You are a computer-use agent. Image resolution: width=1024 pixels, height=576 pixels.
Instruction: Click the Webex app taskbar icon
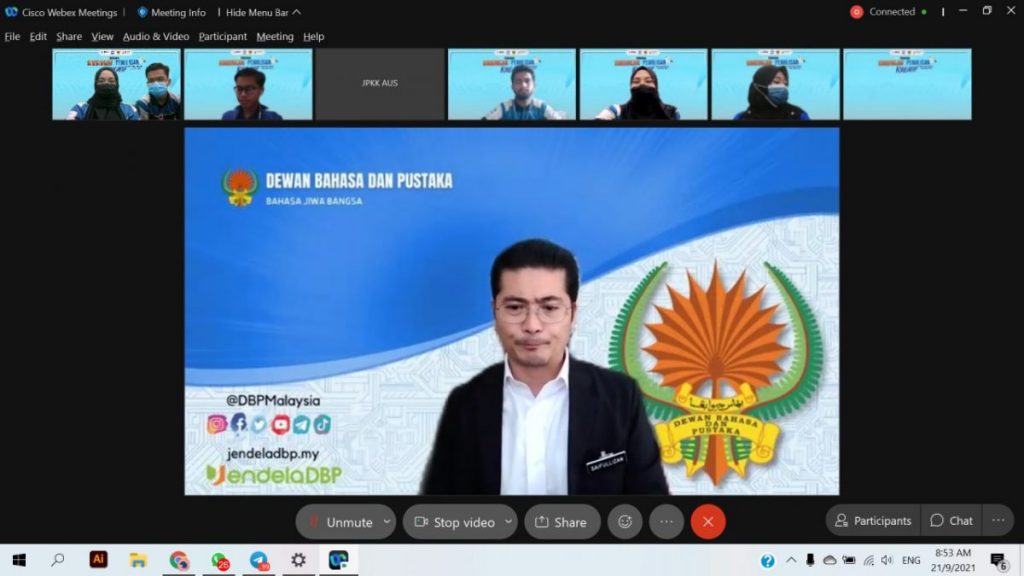tap(338, 560)
